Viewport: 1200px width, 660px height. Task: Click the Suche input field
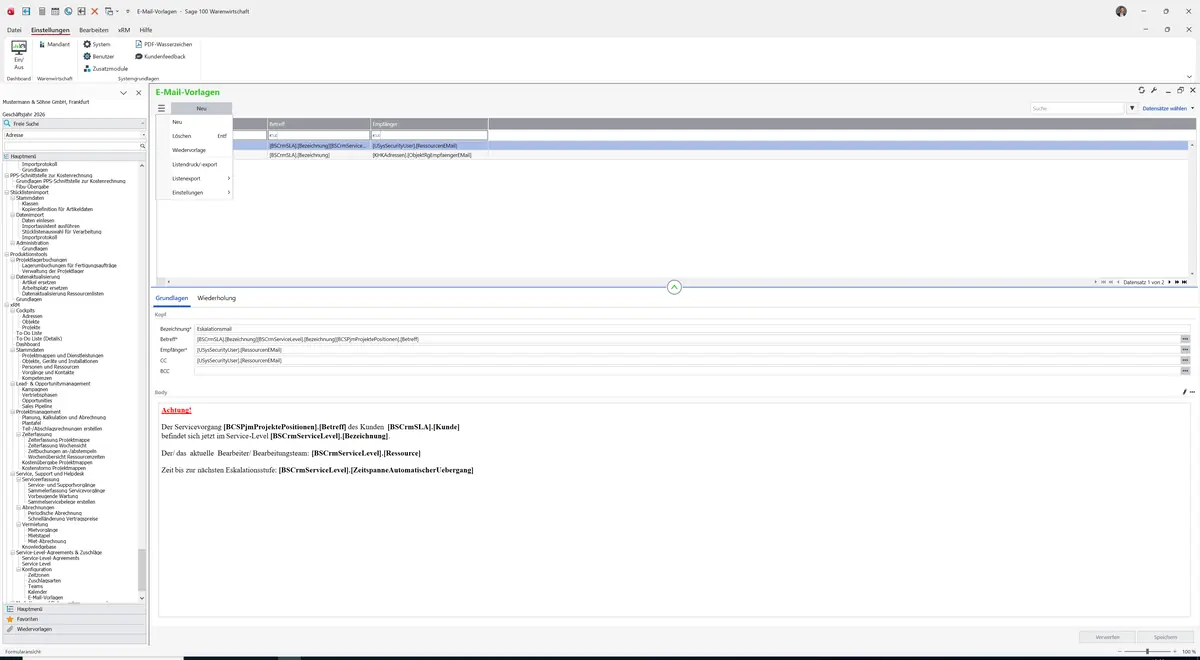[1078, 108]
